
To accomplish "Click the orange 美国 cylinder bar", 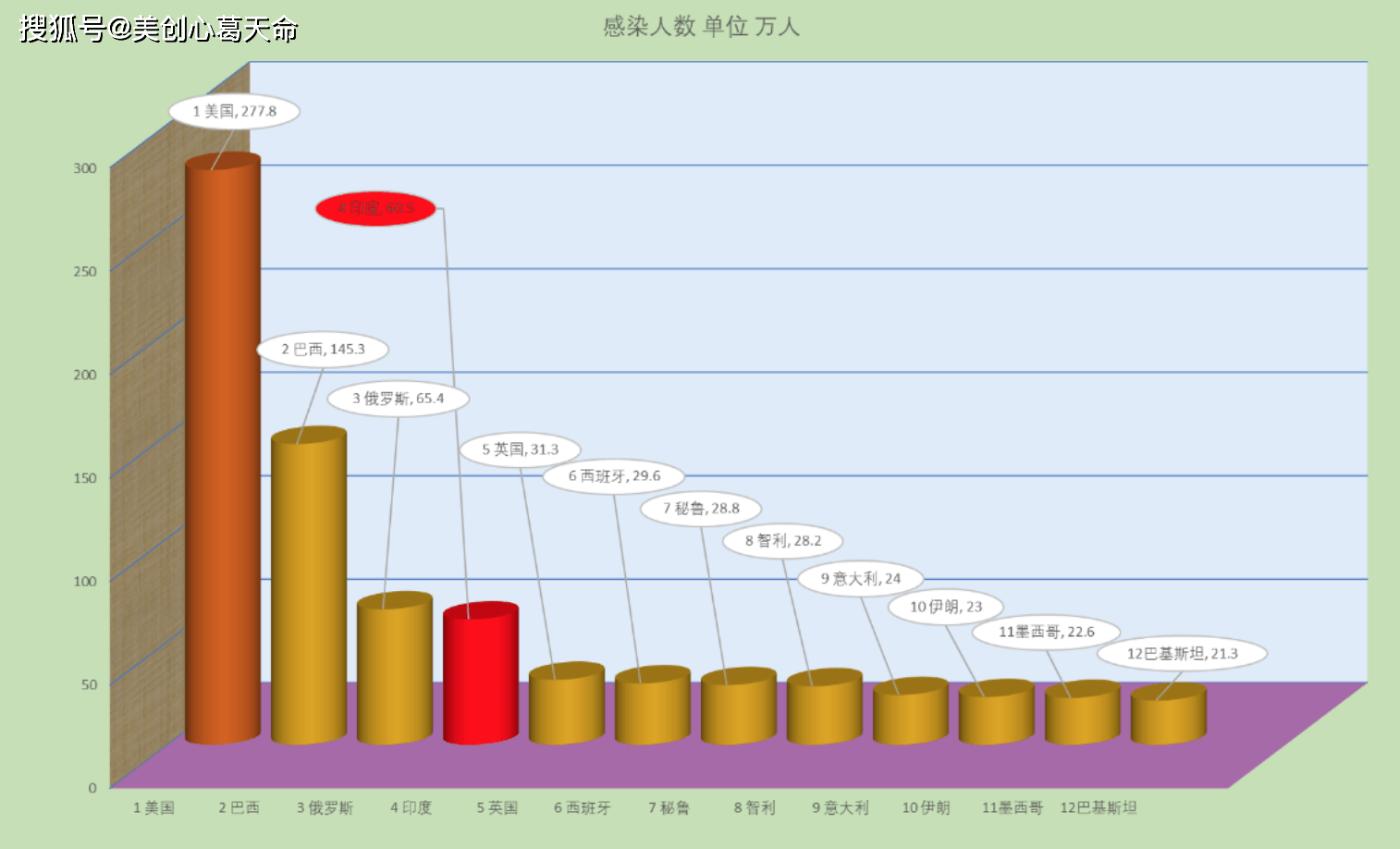I will pos(223,449).
